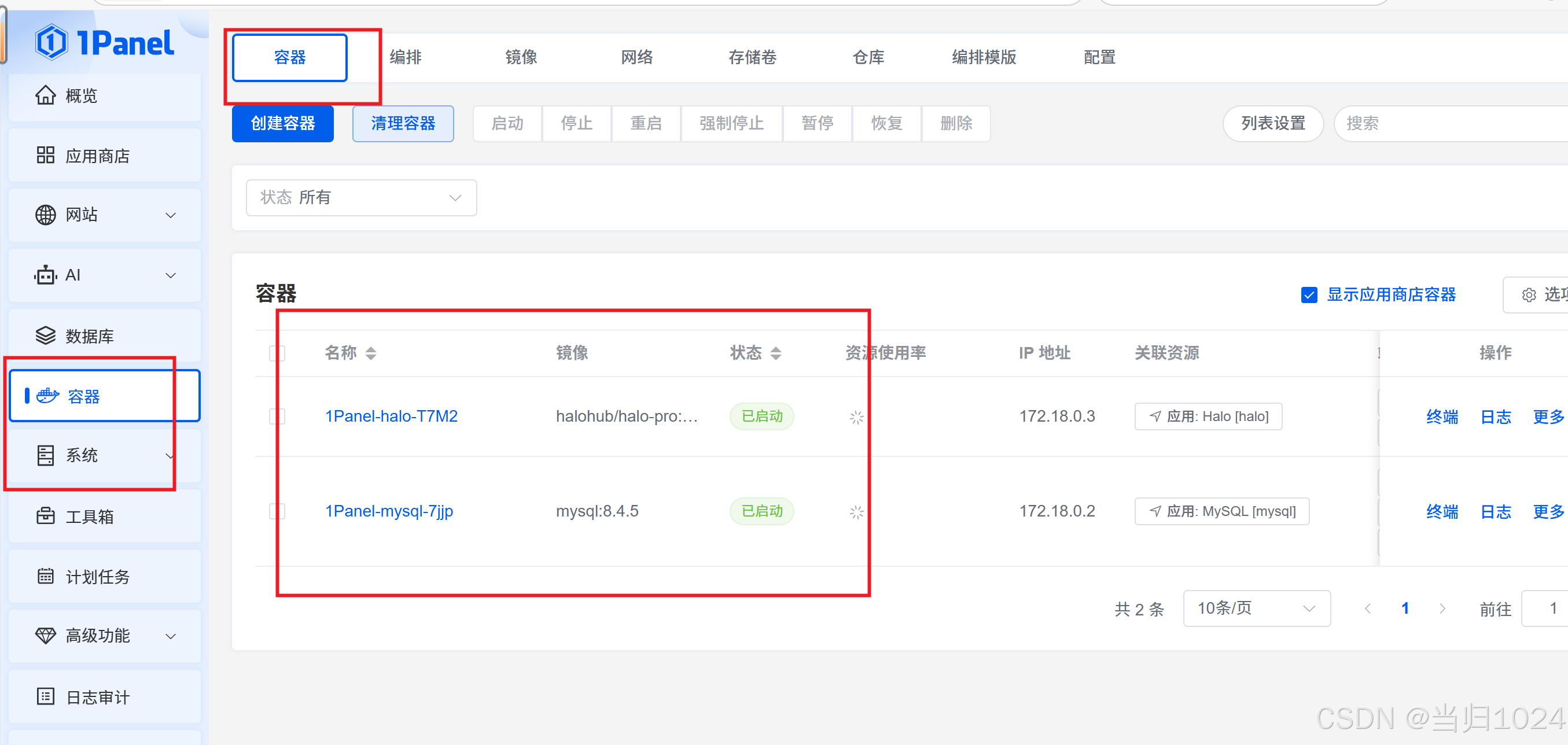
Task: Switch to the 编排 tab
Action: [406, 58]
